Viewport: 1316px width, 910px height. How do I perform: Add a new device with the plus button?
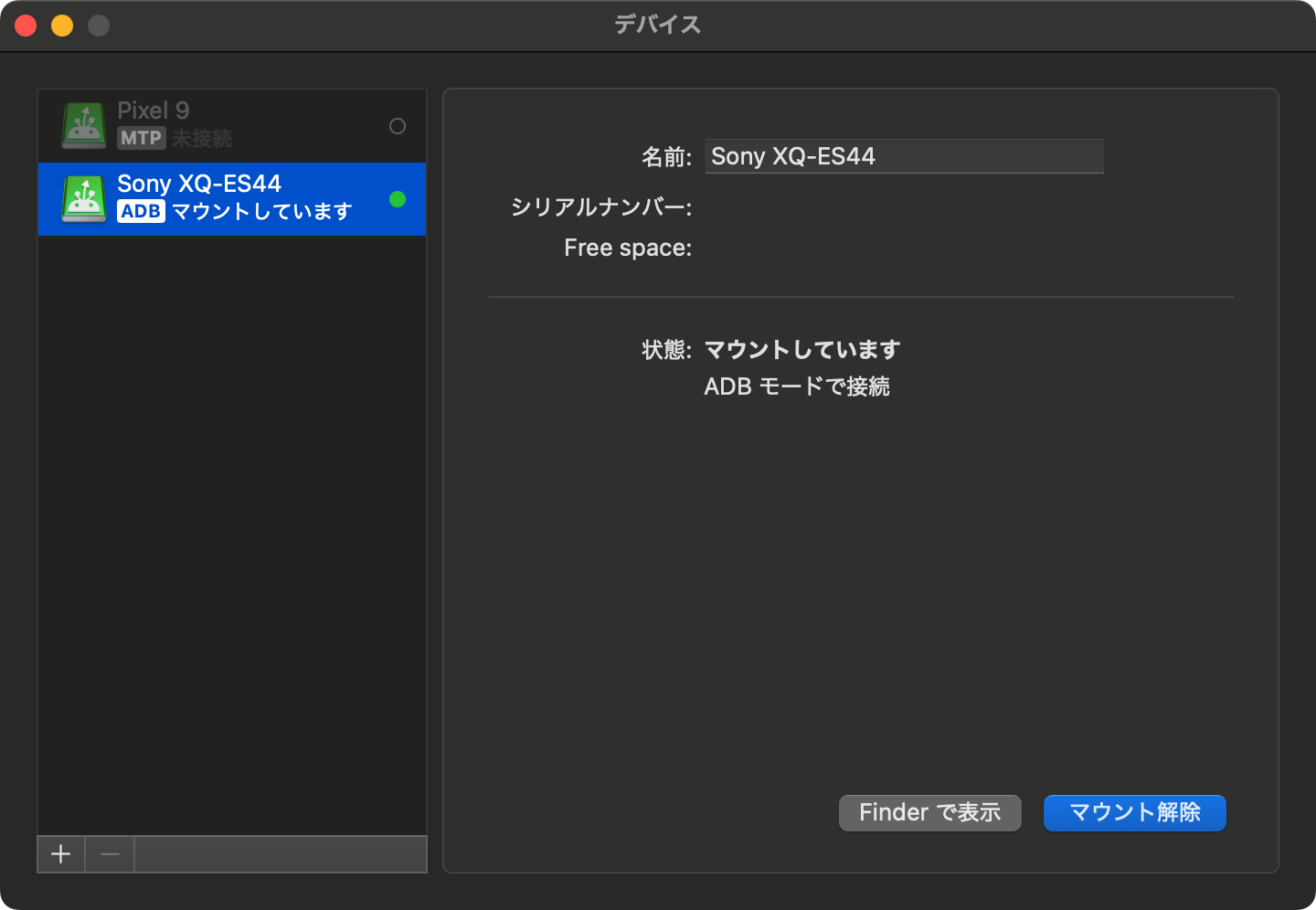(x=61, y=854)
